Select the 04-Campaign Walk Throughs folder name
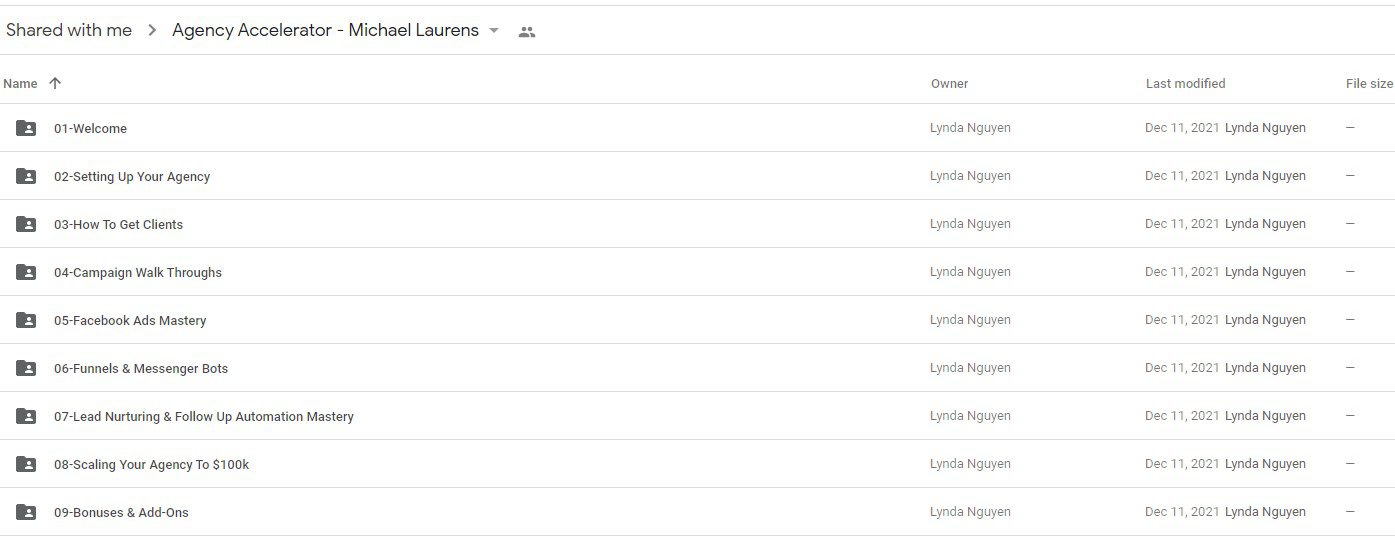1395x543 pixels. pyautogui.click(x=138, y=272)
